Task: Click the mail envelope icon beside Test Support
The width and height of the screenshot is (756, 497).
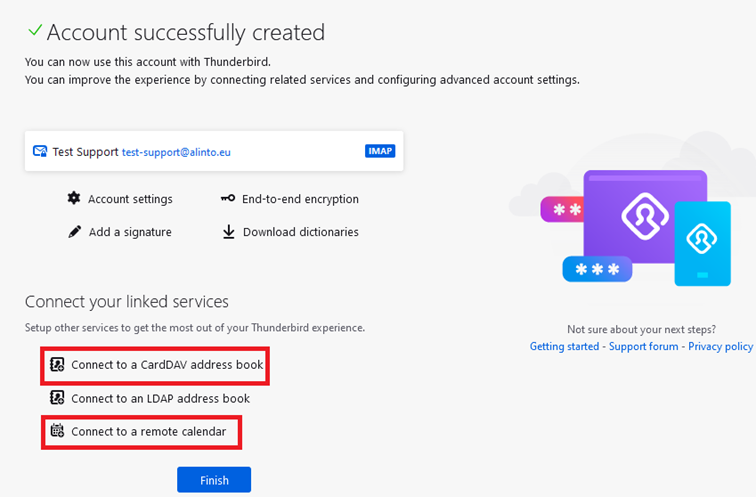Action: pyautogui.click(x=40, y=152)
